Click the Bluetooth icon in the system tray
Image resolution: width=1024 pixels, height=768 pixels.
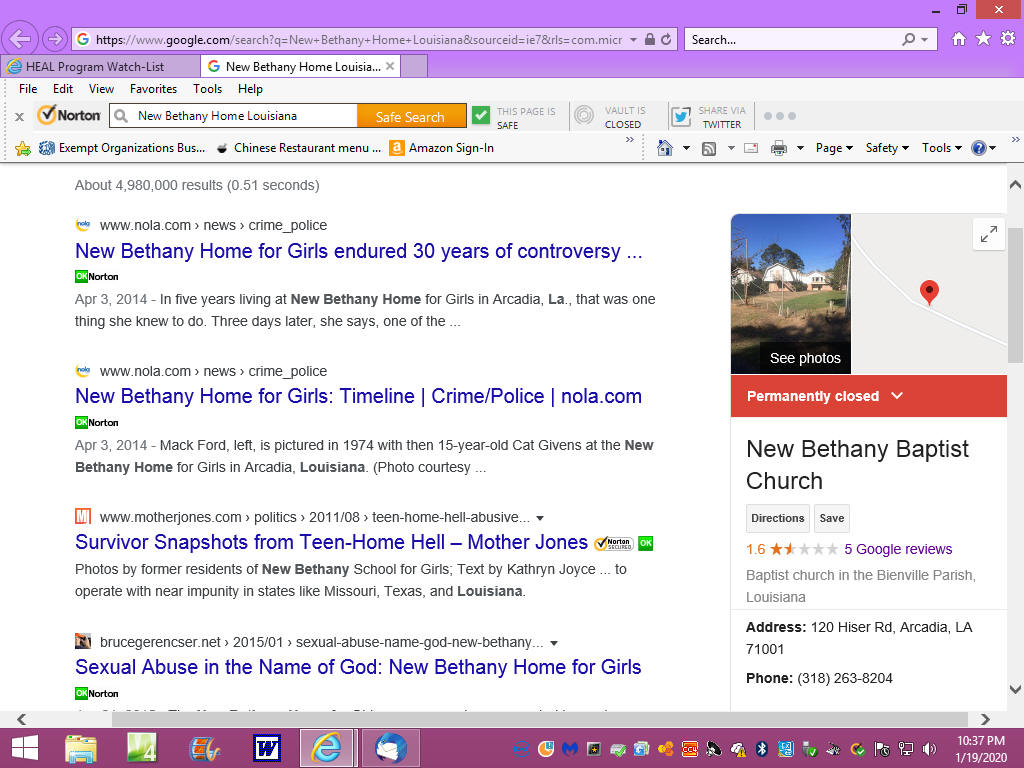pos(761,748)
